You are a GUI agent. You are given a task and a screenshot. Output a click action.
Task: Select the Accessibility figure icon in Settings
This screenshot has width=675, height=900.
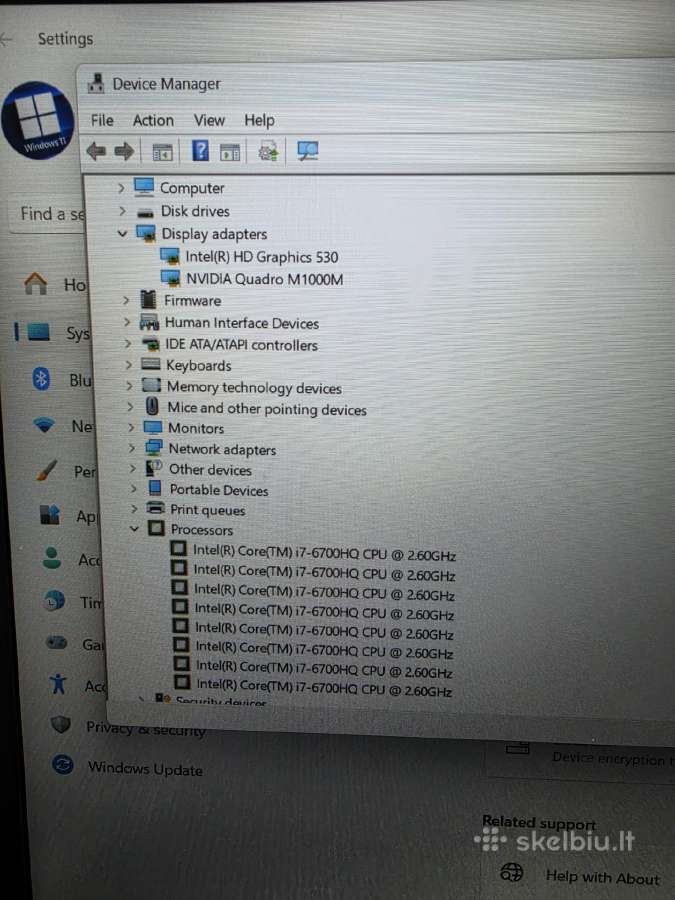point(58,684)
